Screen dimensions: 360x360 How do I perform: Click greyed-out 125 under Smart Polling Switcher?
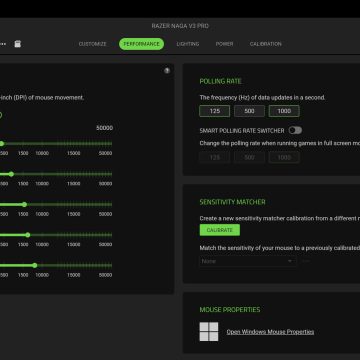215,157
